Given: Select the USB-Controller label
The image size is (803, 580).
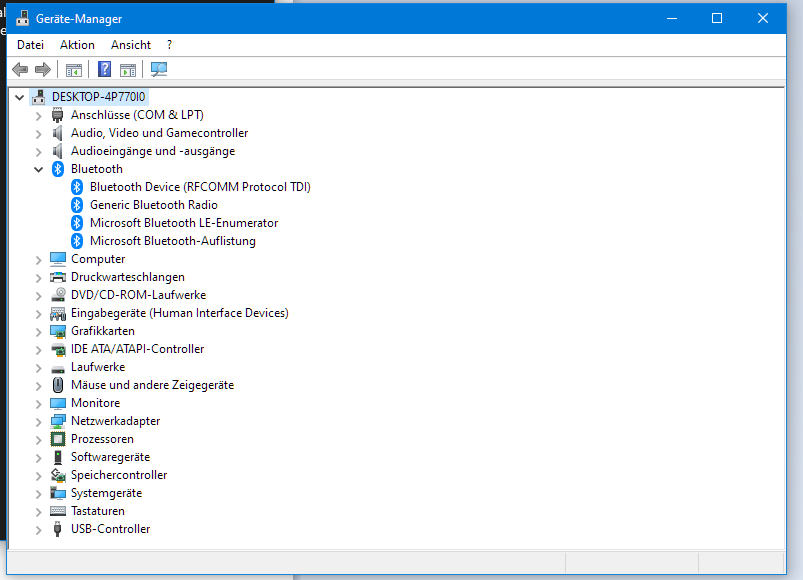Looking at the screenshot, I should (110, 529).
